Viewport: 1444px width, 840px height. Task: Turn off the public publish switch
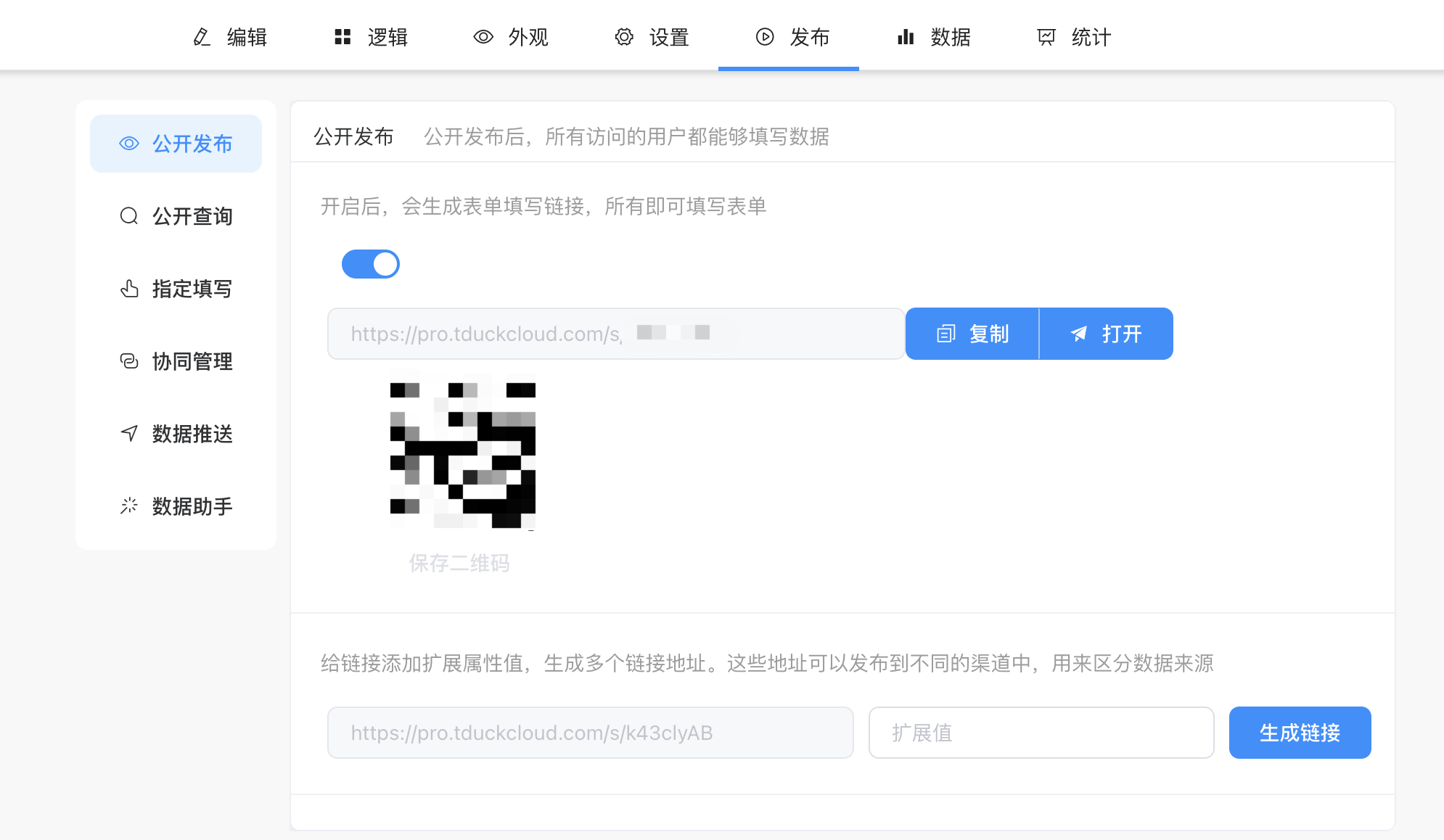point(371,264)
